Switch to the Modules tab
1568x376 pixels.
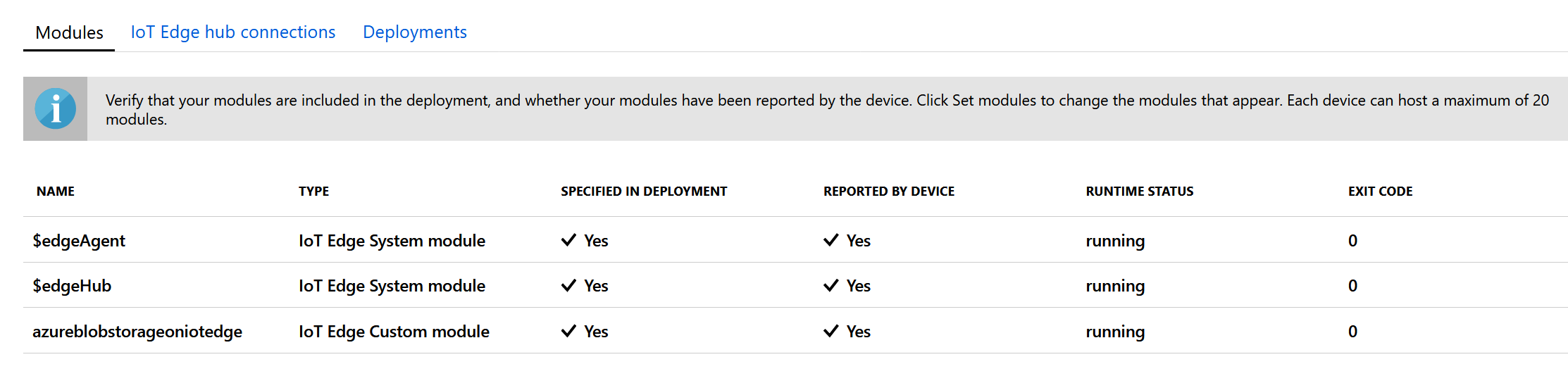pyautogui.click(x=69, y=32)
